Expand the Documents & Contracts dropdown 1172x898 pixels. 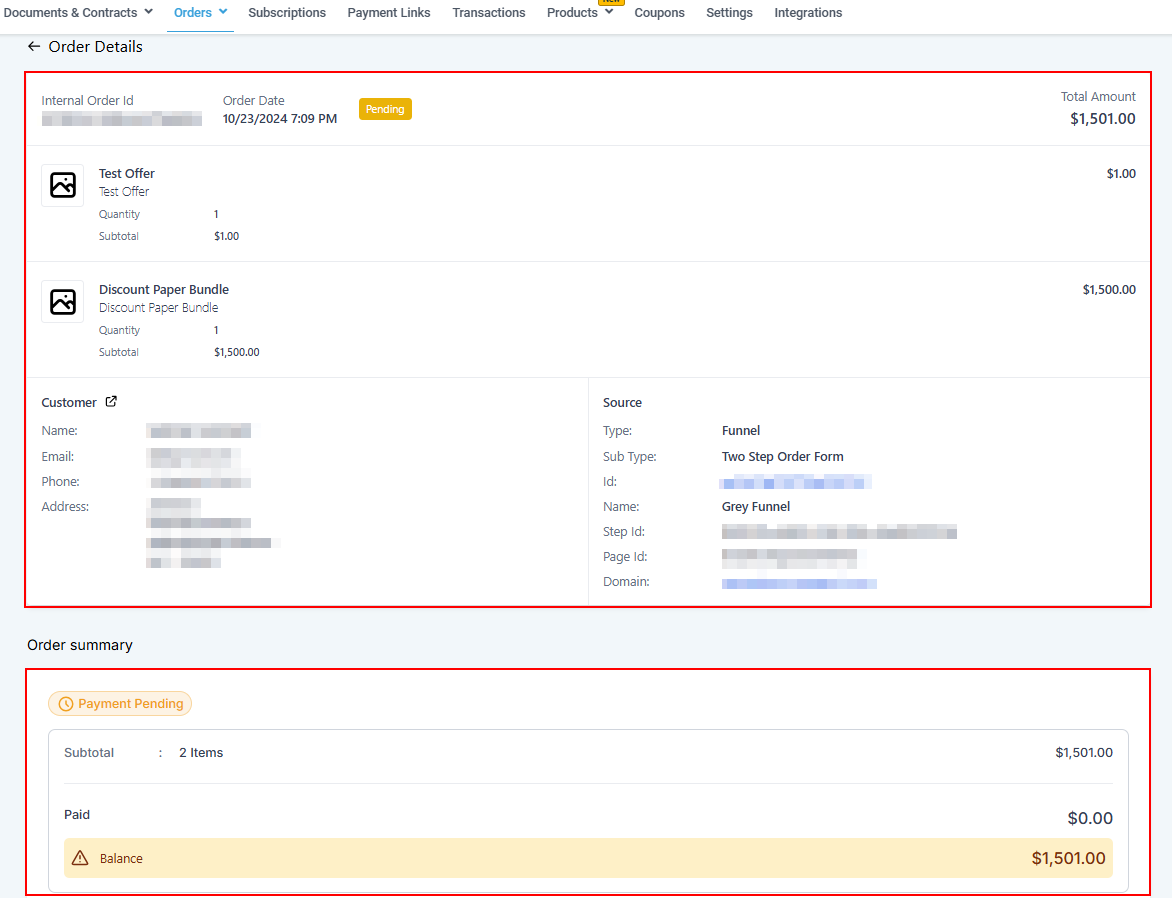[149, 12]
